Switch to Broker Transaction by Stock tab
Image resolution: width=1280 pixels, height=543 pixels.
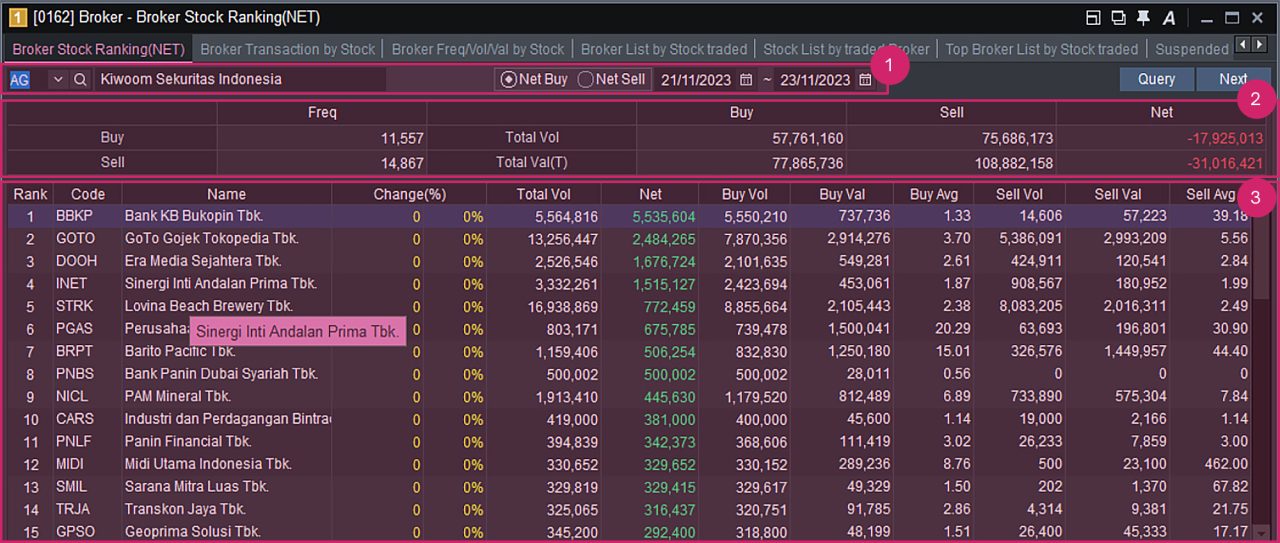[288, 49]
